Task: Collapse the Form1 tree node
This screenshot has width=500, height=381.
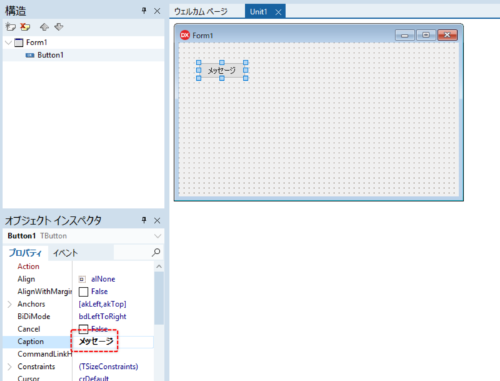Action: point(9,42)
